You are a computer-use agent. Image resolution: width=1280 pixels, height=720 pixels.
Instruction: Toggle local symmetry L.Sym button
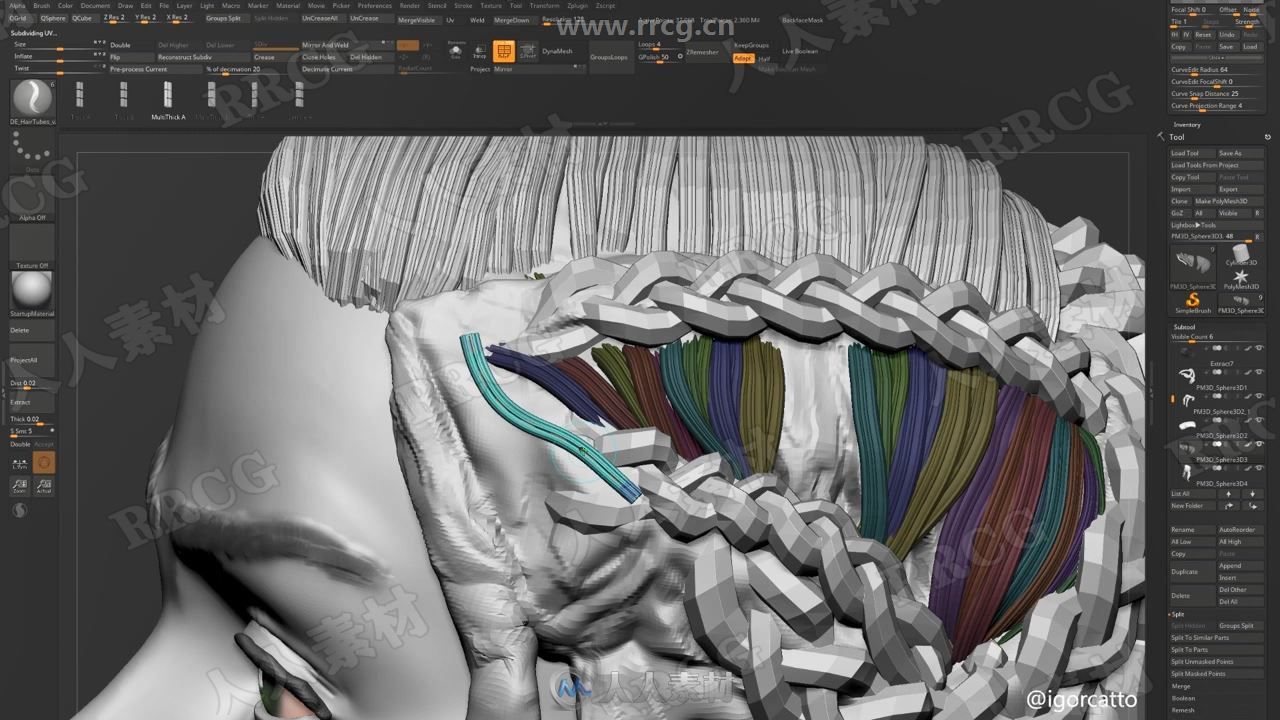point(20,462)
